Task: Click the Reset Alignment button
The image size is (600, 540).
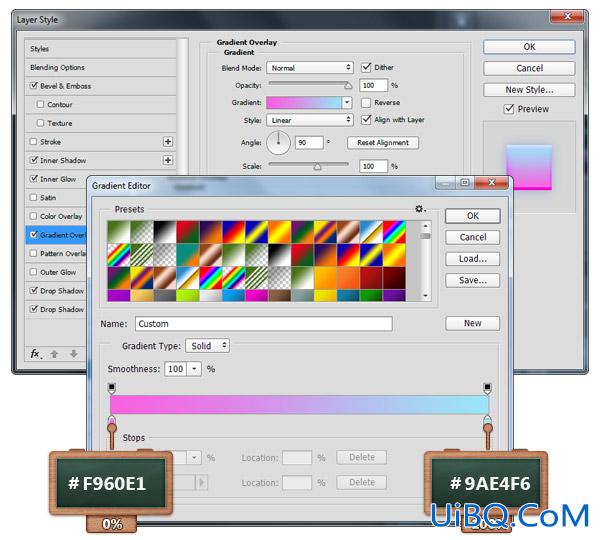Action: tap(383, 143)
